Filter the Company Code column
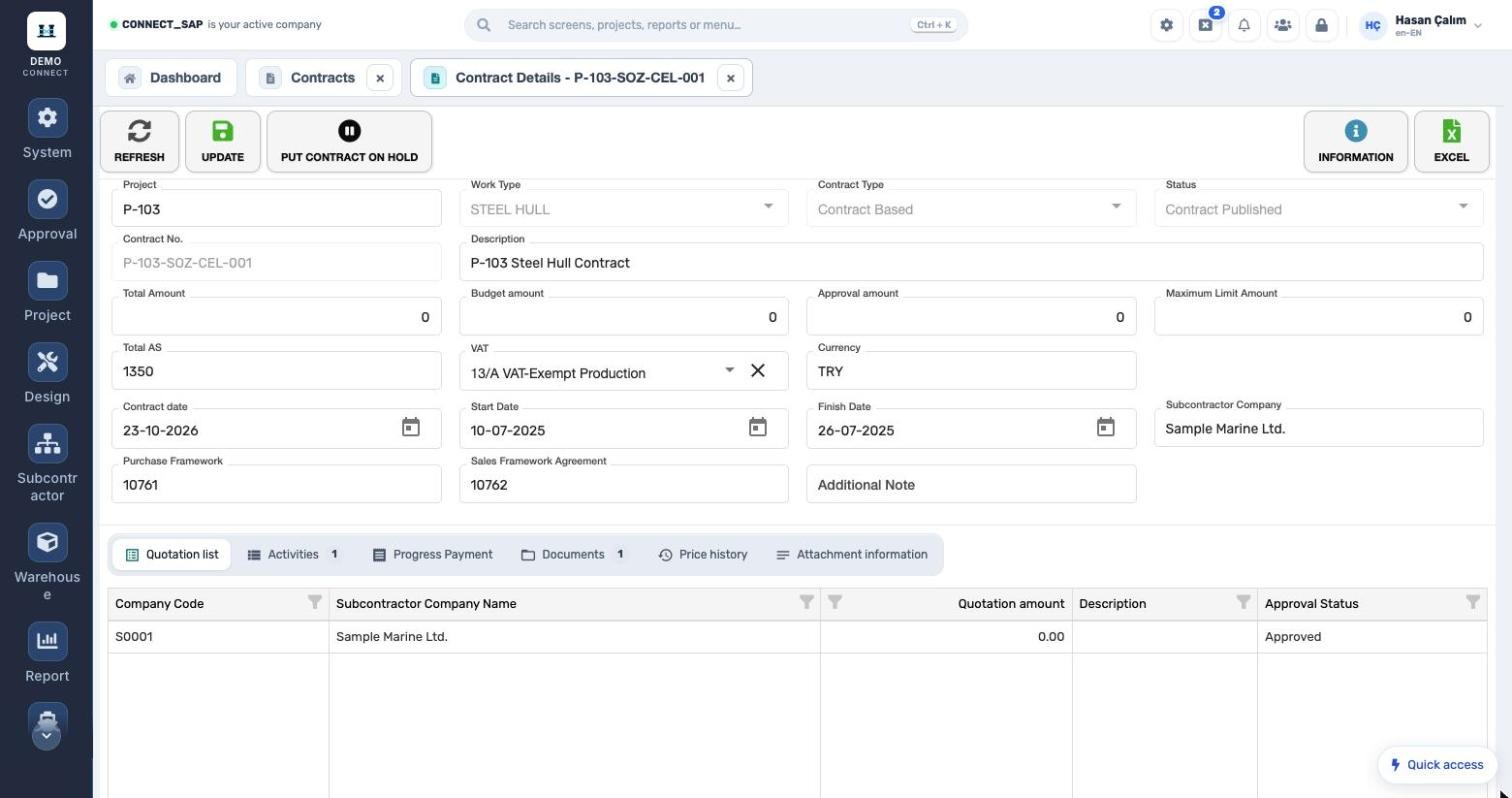The image size is (1512, 798). click(315, 602)
